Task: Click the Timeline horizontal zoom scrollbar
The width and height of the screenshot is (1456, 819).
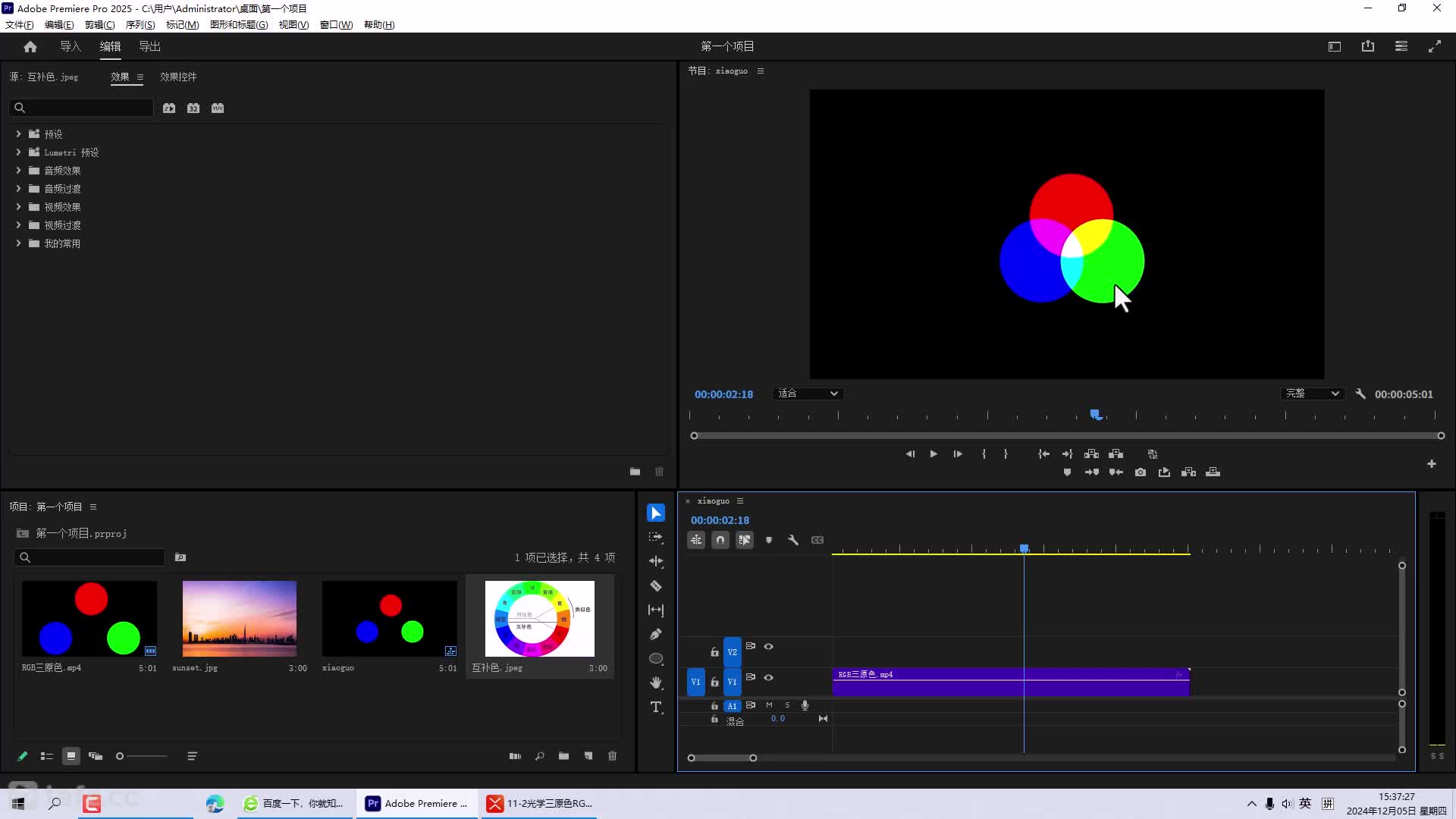Action: coord(722,758)
